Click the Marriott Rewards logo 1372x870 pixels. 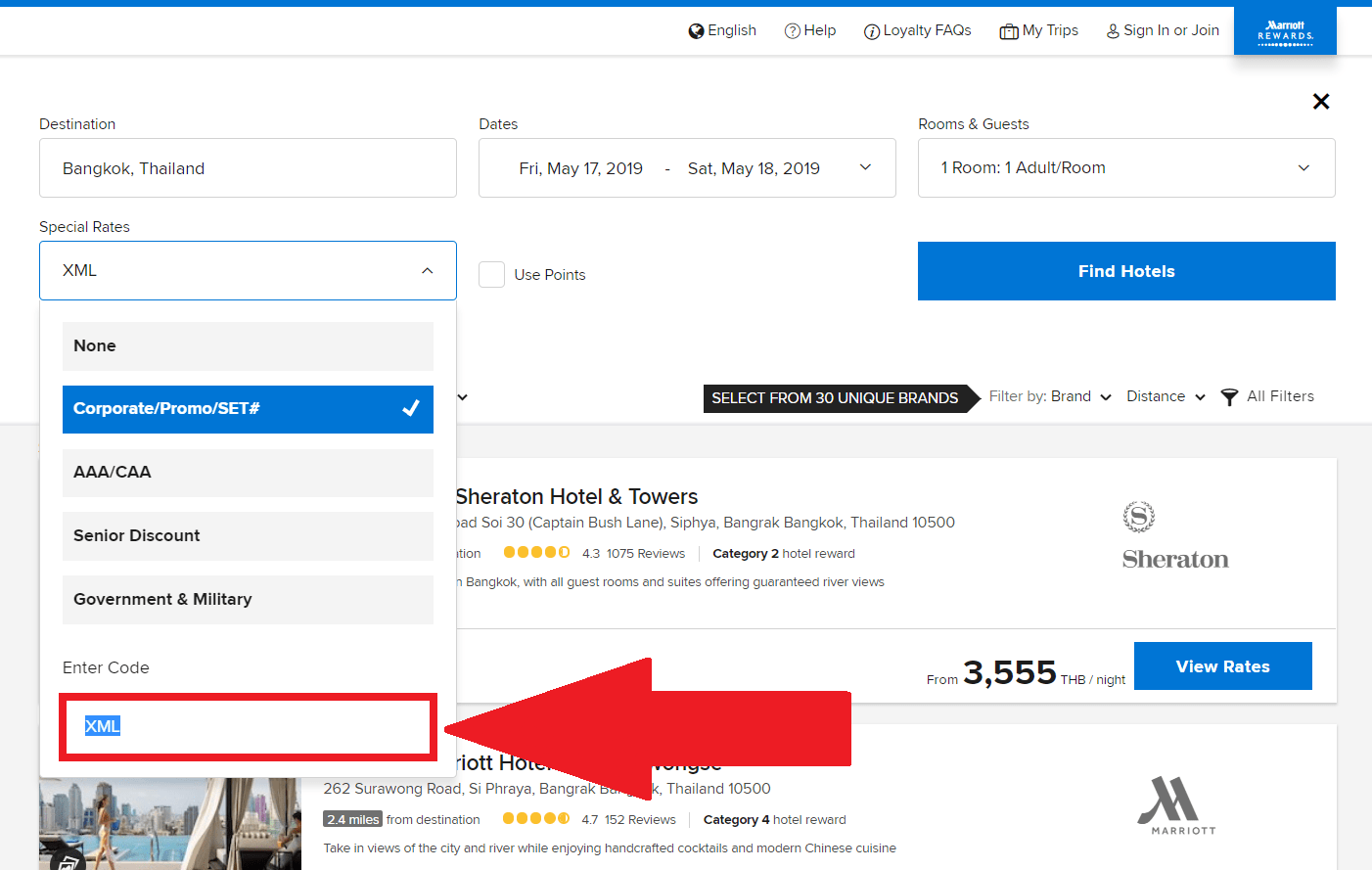pos(1285,31)
